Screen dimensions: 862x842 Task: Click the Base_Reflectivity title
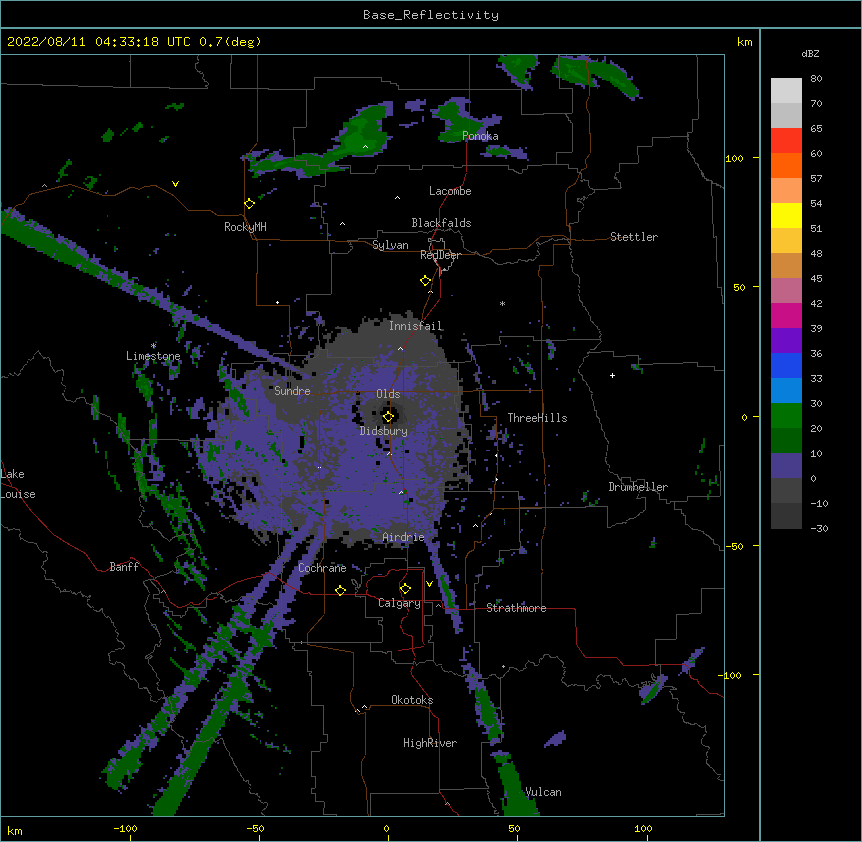click(431, 15)
